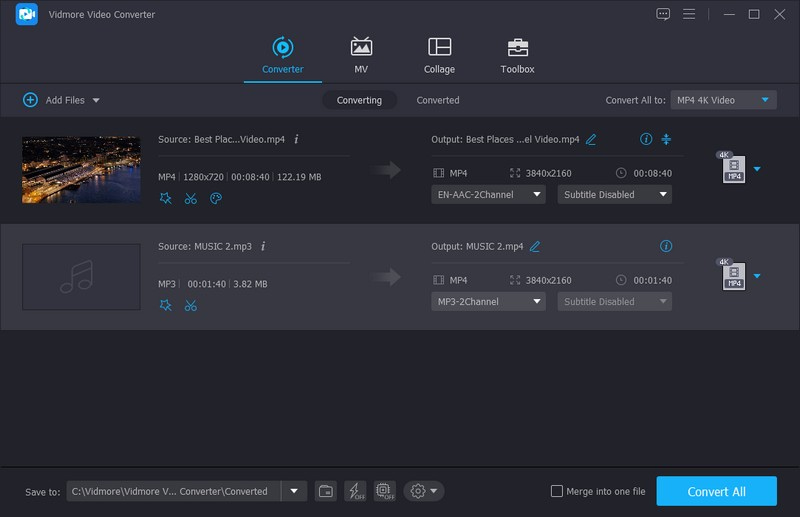This screenshot has width=800, height=517.
Task: Rename output MUSIC 2.mp4
Action: 535,247
